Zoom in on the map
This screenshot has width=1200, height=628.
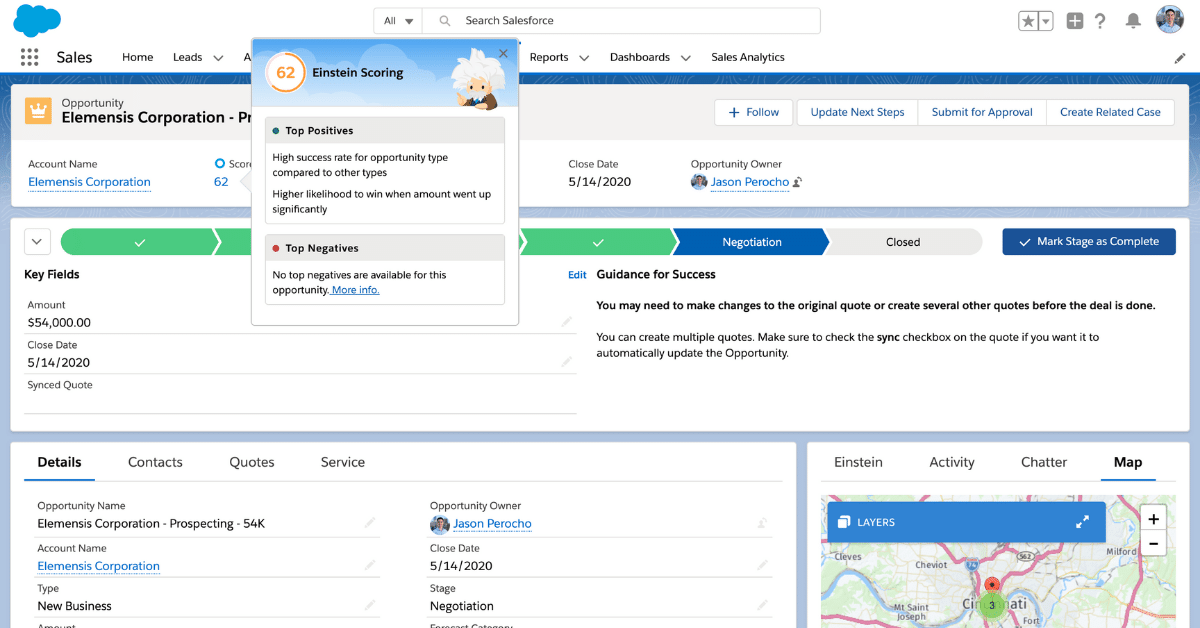(1153, 519)
